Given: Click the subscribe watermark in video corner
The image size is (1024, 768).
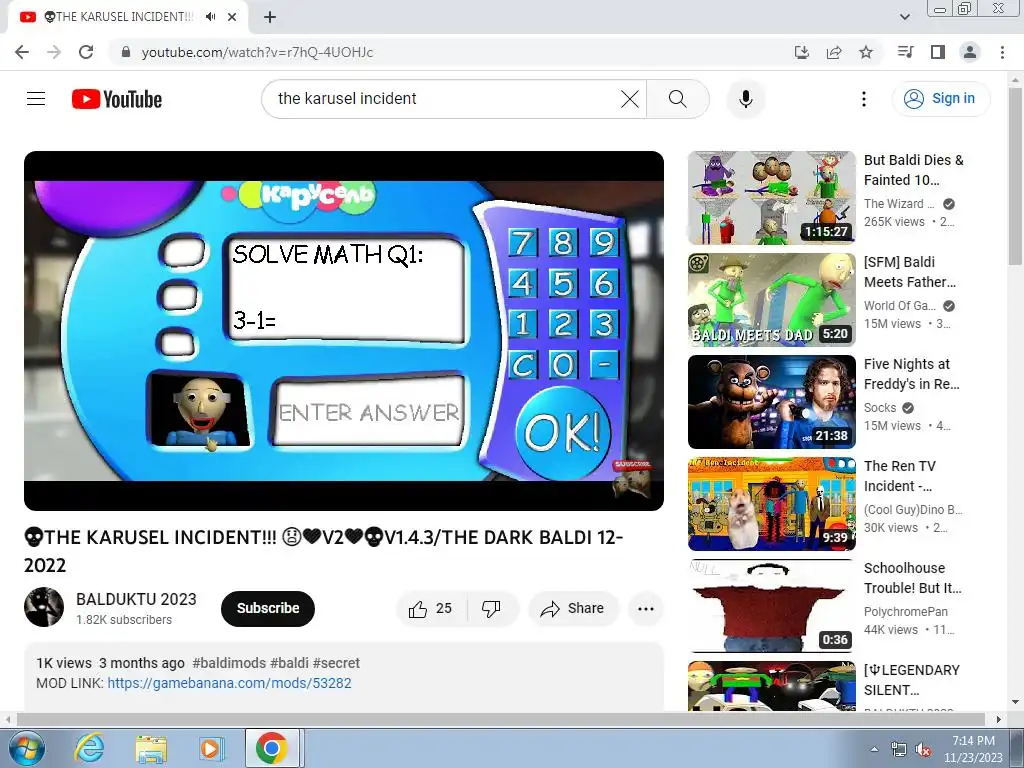Looking at the screenshot, I should click(x=632, y=478).
